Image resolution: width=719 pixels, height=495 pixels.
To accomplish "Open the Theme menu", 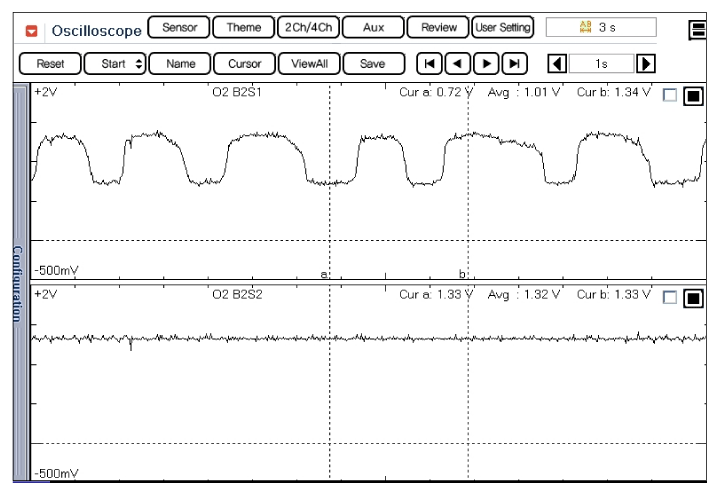I will point(243,27).
